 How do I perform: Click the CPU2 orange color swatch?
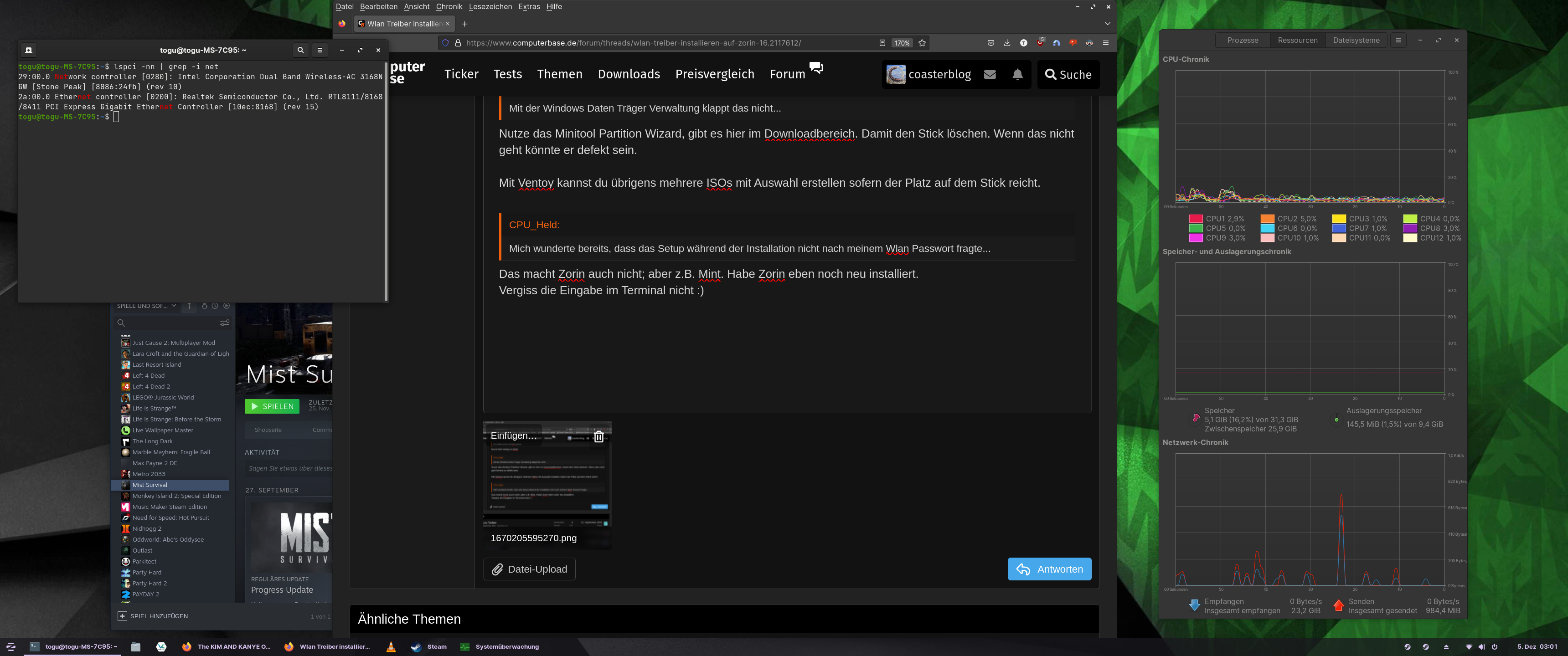point(1267,219)
